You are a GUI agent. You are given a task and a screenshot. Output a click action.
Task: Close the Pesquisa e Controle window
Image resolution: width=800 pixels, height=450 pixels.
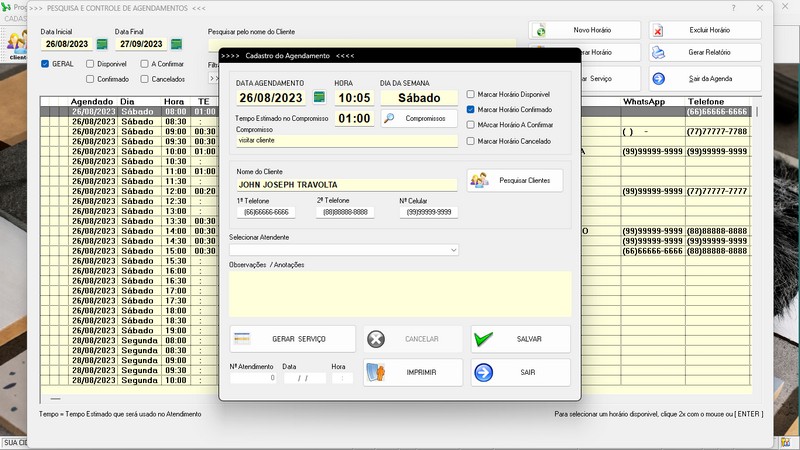(x=760, y=8)
